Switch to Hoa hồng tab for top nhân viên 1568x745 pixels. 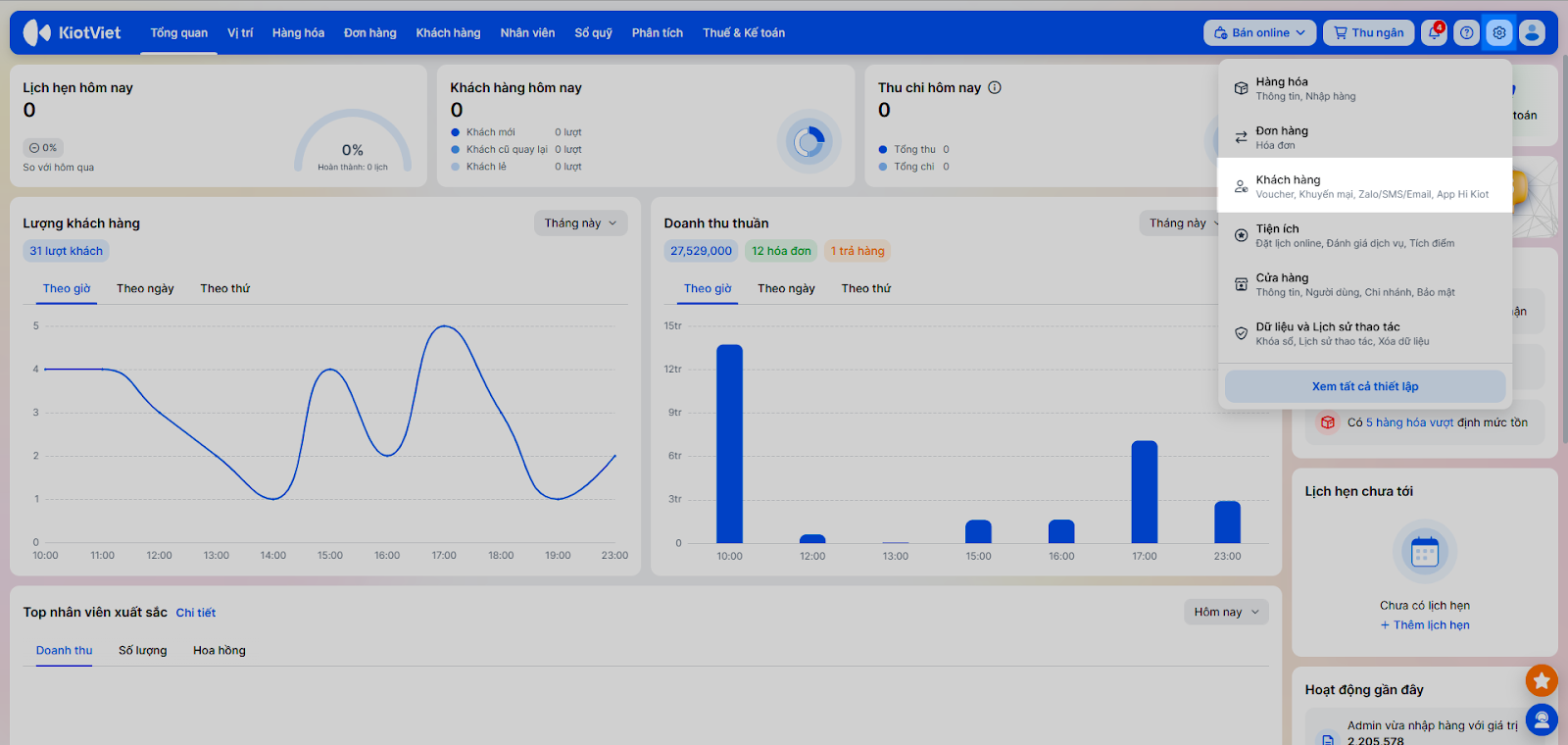click(220, 650)
